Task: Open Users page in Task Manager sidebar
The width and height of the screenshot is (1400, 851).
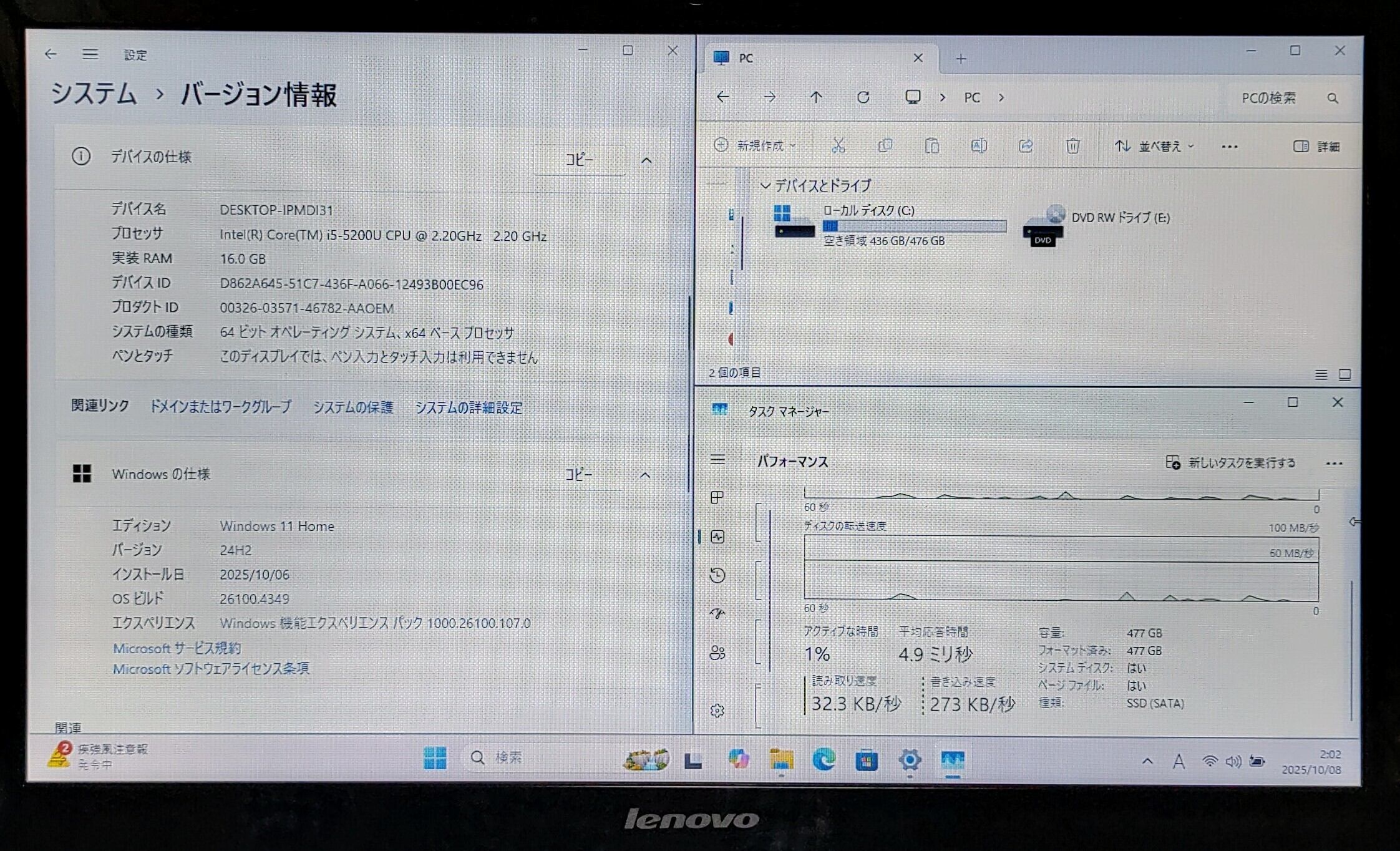Action: click(717, 653)
